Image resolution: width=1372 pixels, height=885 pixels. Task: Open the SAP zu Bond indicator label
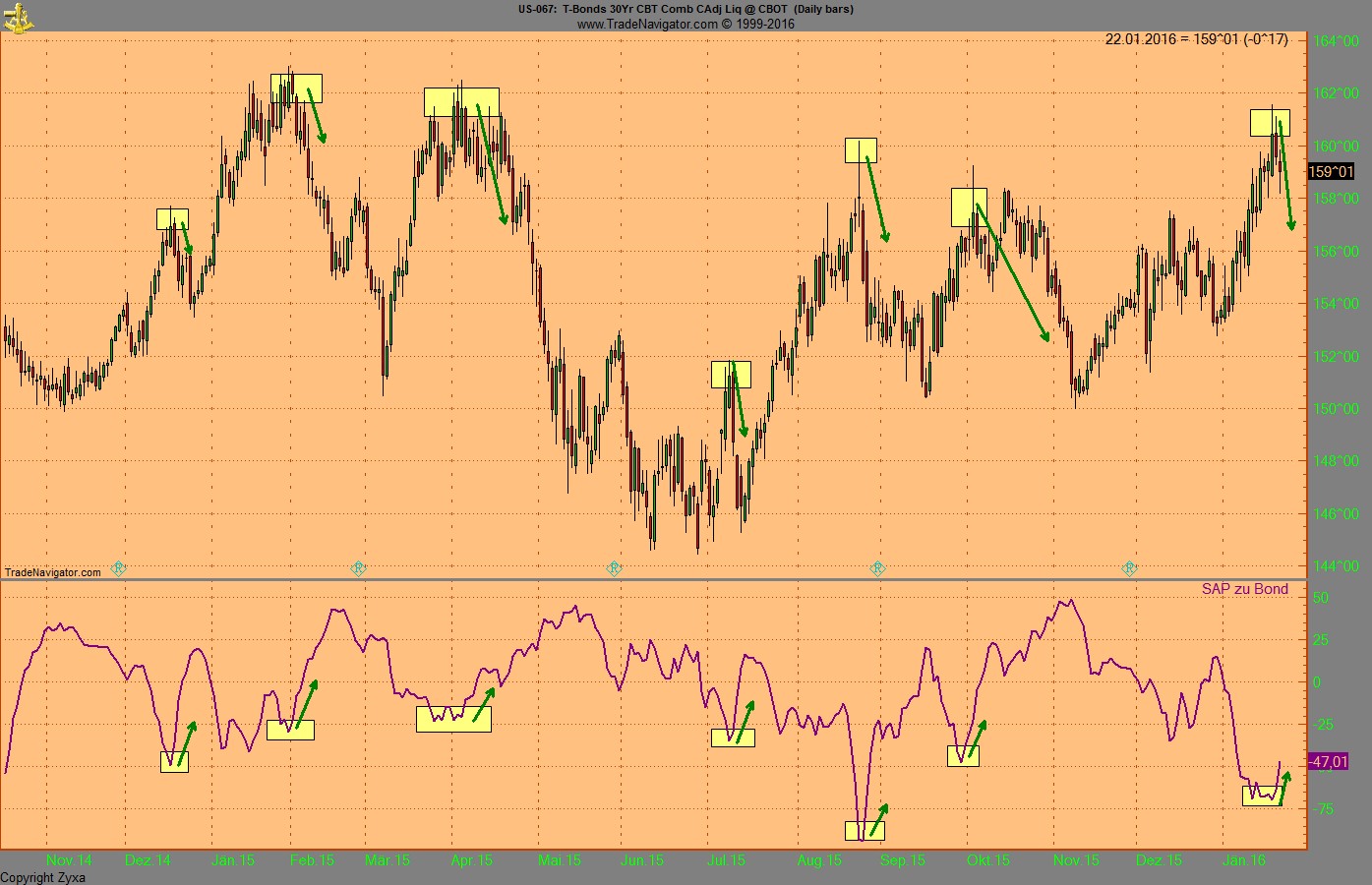[x=1244, y=588]
